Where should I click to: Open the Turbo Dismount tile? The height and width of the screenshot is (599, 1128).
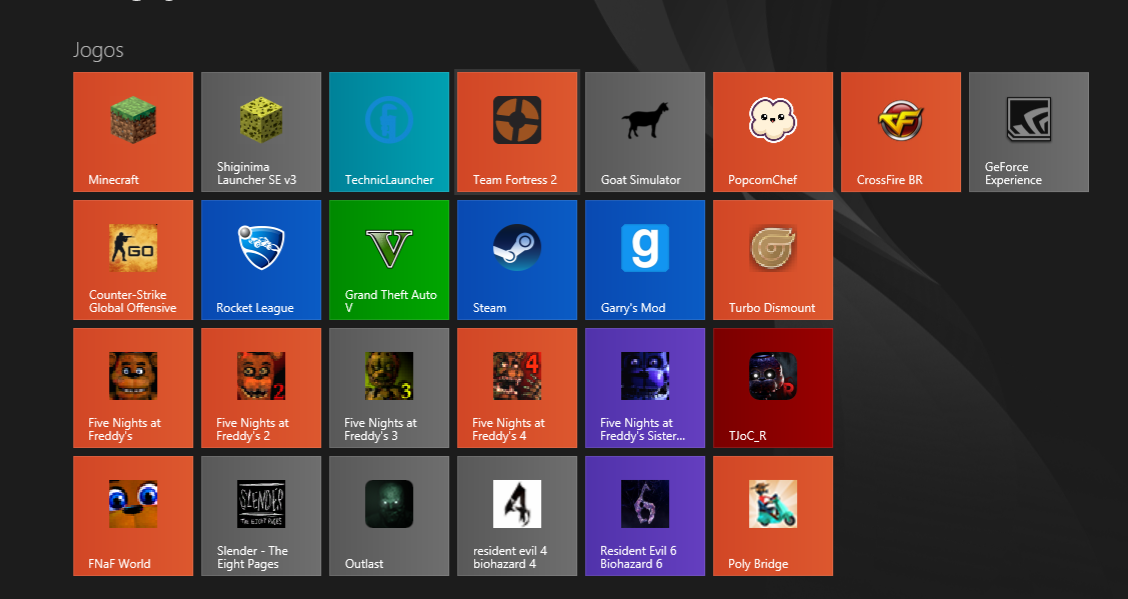click(773, 260)
